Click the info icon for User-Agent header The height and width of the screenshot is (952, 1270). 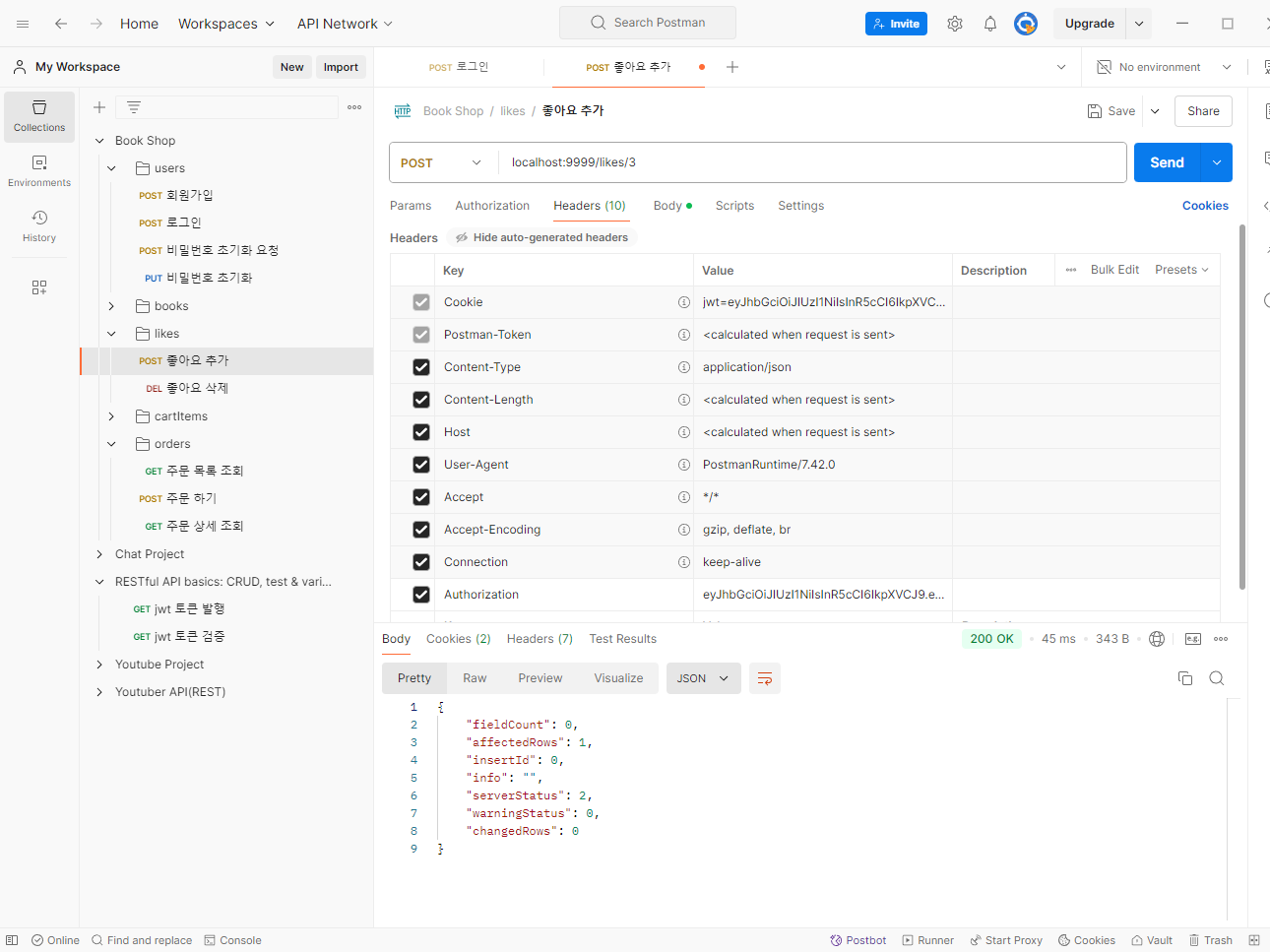point(683,465)
